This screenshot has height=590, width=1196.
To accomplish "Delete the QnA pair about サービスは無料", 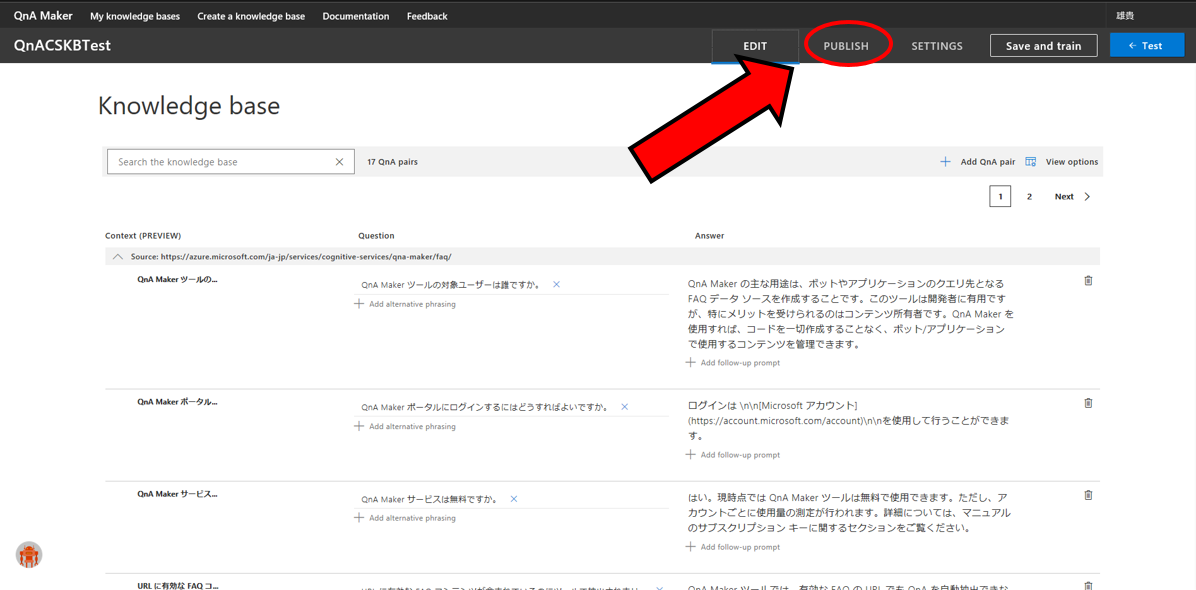I will 1088,495.
